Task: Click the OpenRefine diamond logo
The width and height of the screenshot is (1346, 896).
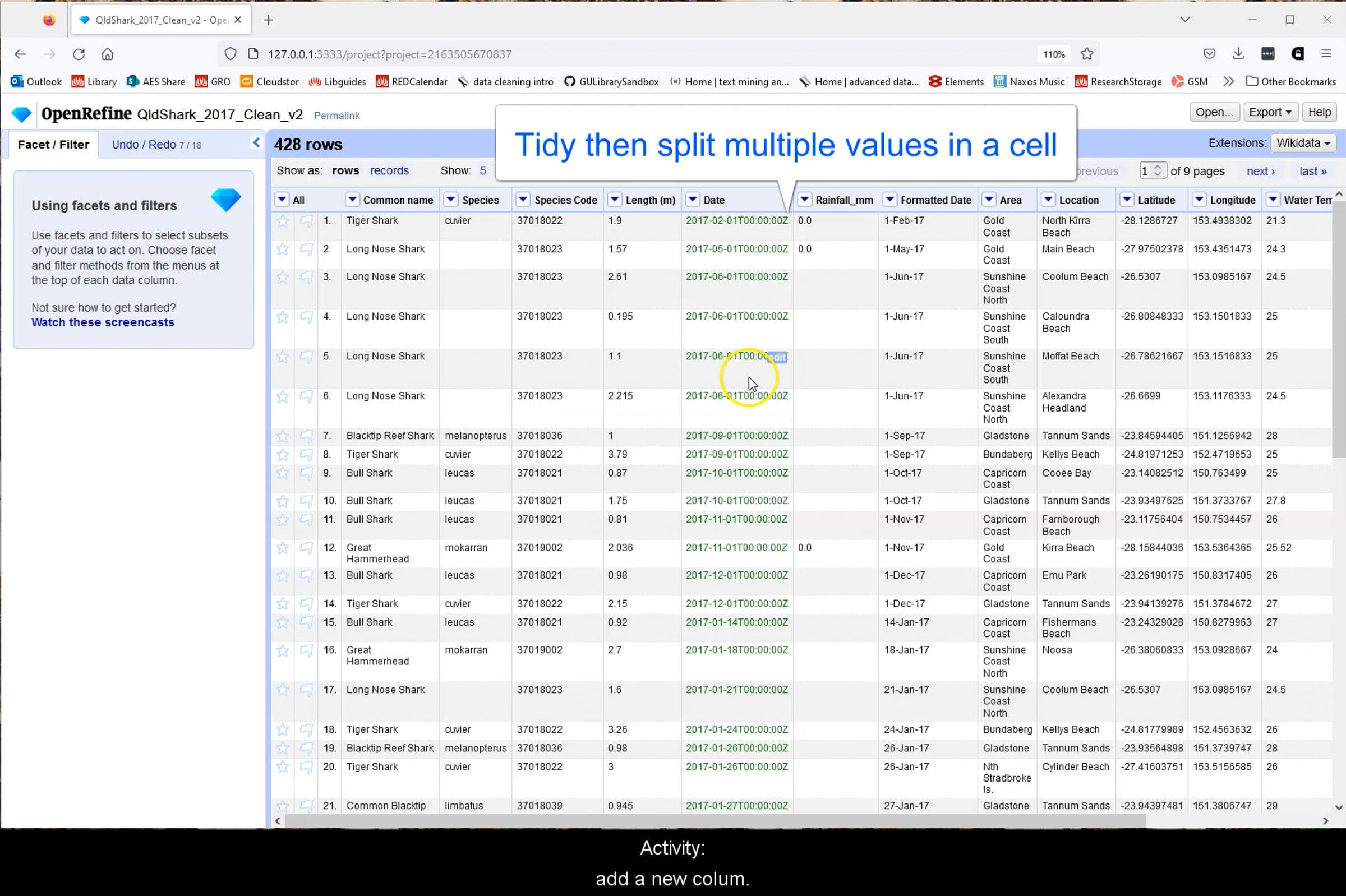Action: coord(22,114)
